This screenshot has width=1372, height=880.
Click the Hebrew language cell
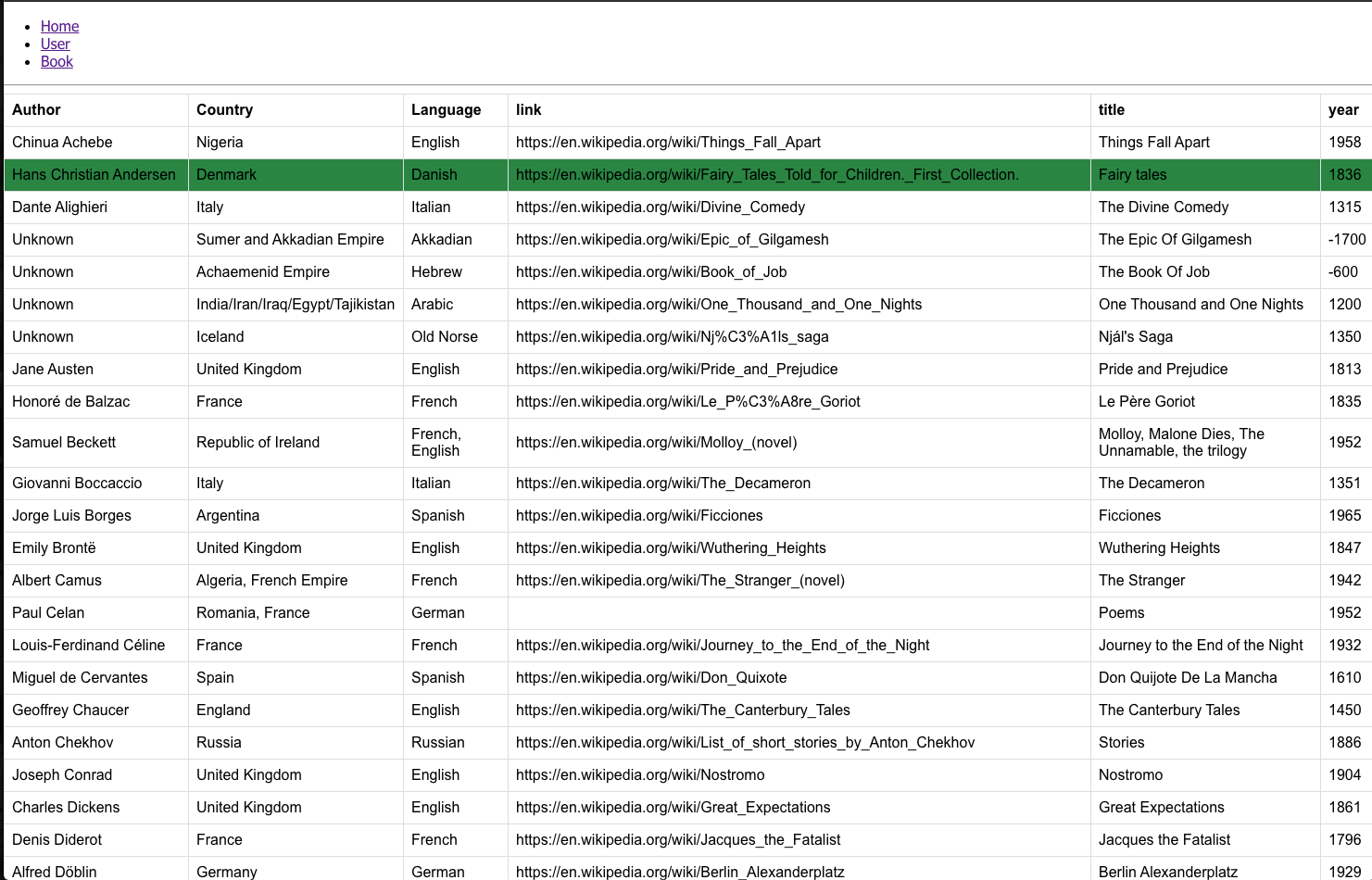(456, 272)
